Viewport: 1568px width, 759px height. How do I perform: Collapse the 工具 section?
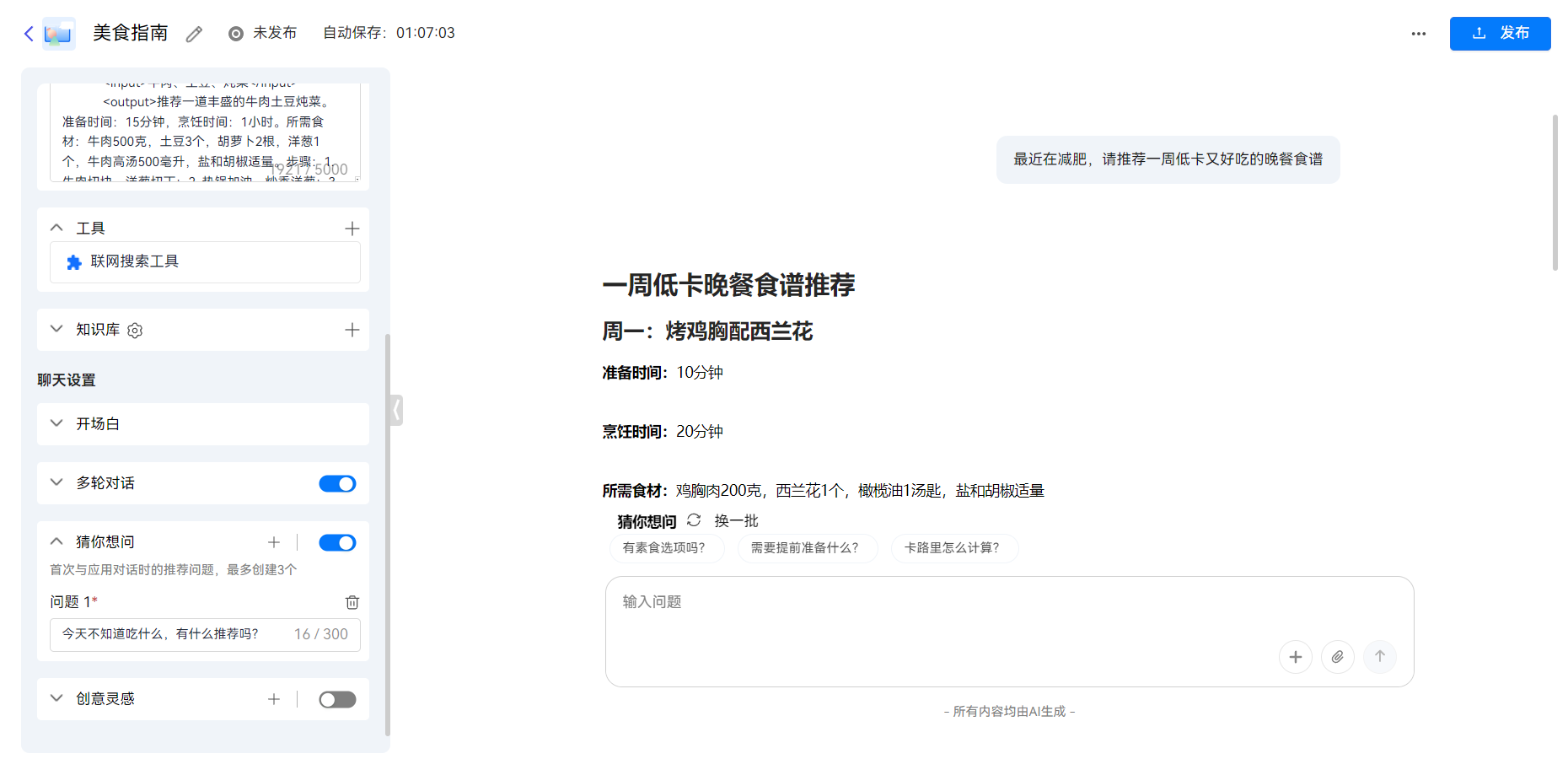[56, 227]
